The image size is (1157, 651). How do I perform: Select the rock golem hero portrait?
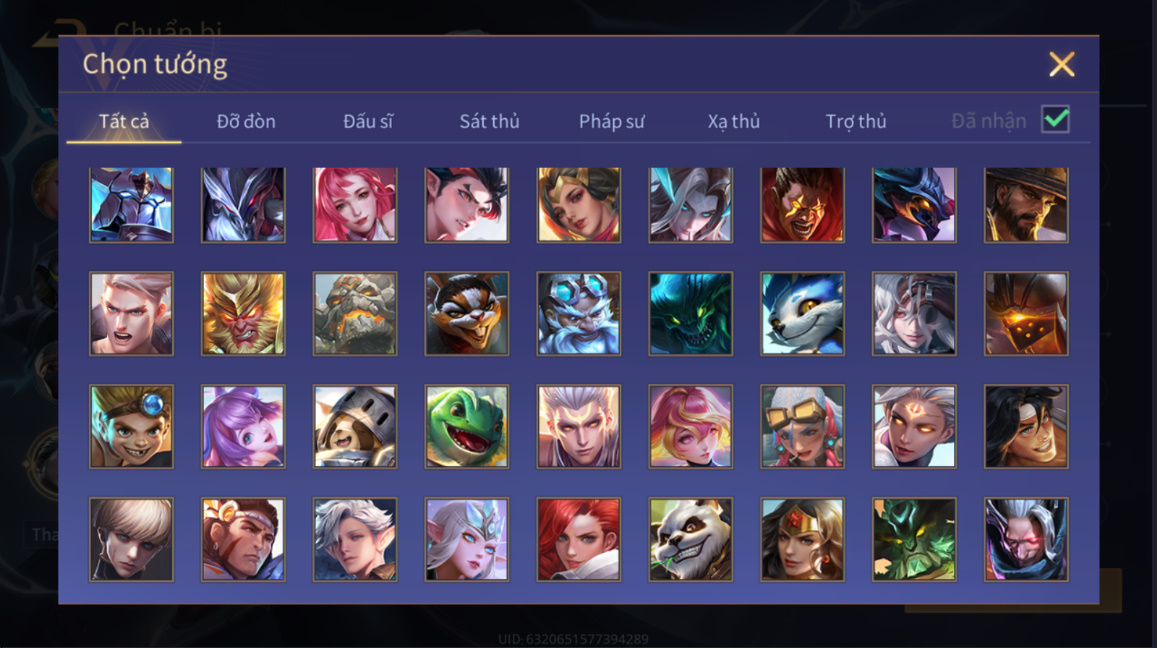pyautogui.click(x=355, y=314)
